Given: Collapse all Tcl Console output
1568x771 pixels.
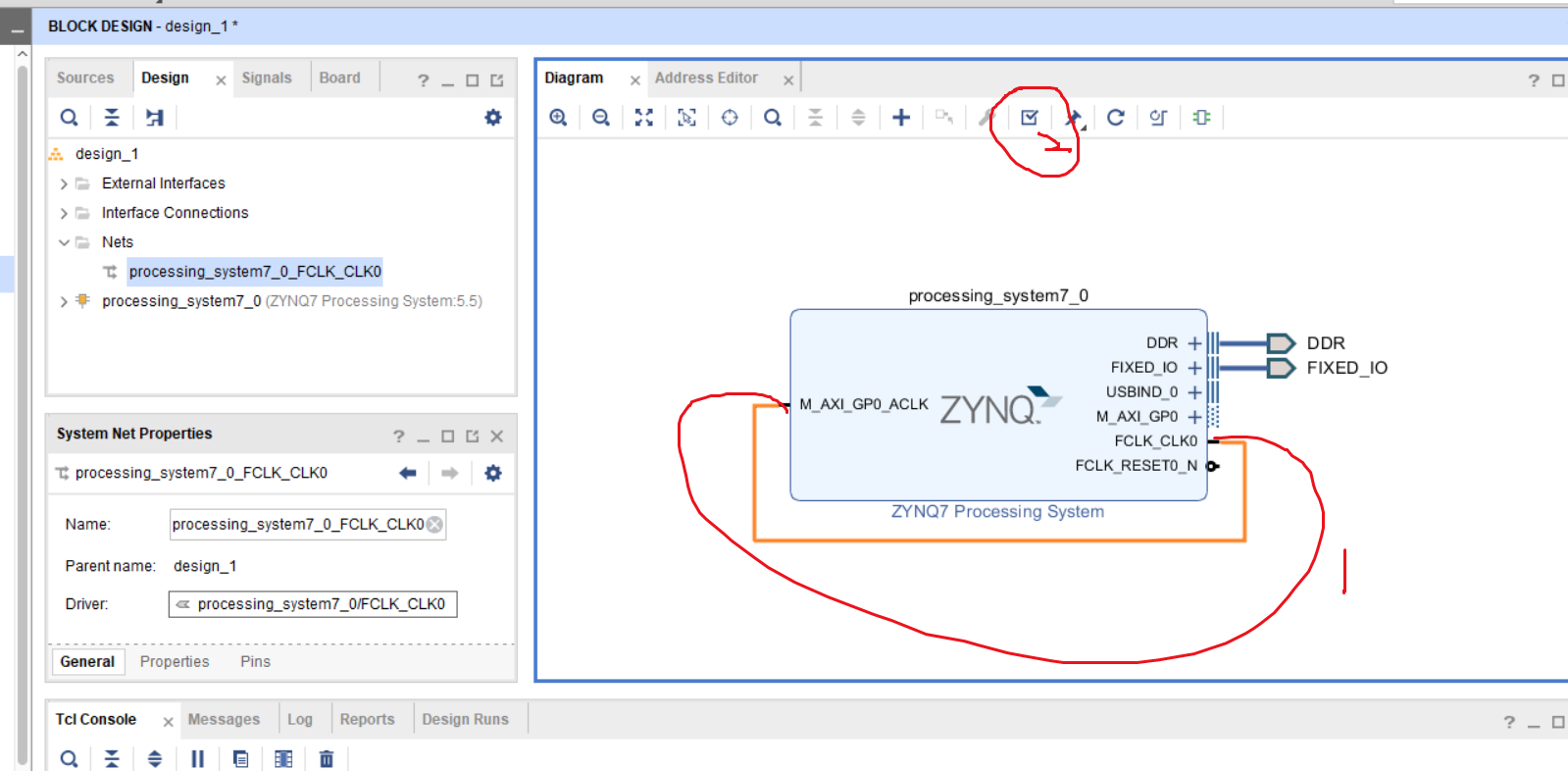Looking at the screenshot, I should pos(112,759).
